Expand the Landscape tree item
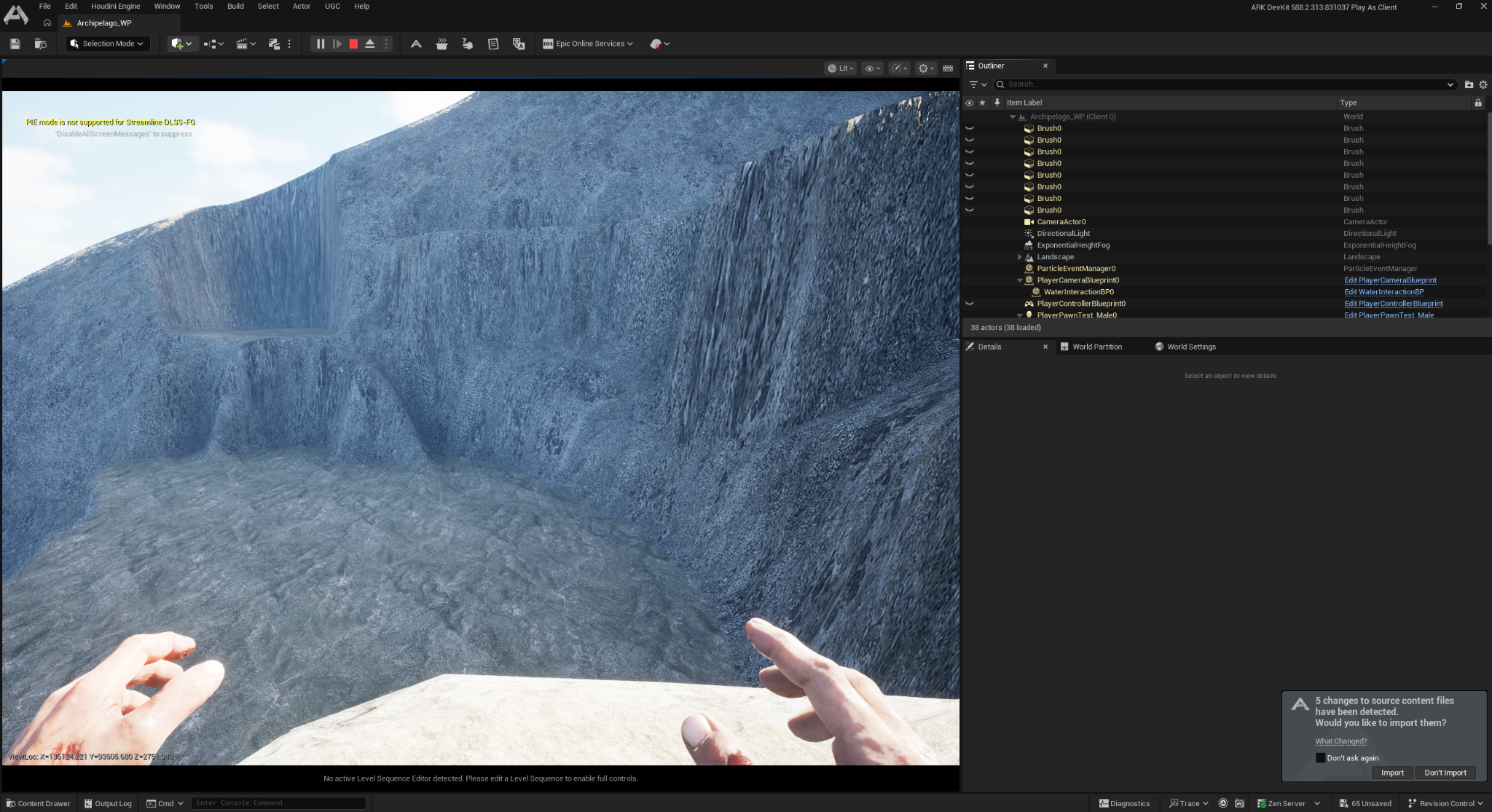 click(x=1019, y=257)
